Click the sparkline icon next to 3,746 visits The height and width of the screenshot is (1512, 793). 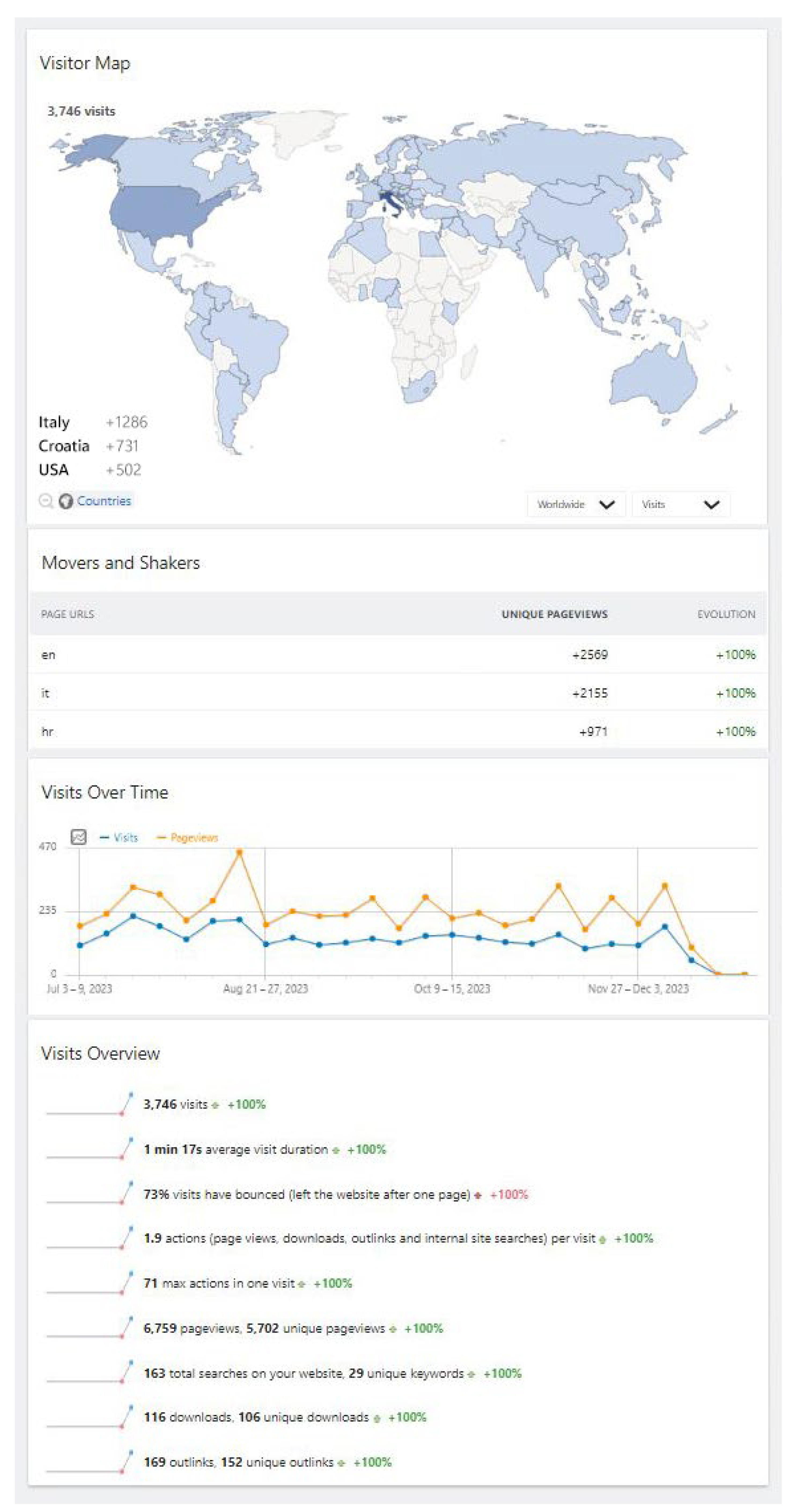(89, 1104)
